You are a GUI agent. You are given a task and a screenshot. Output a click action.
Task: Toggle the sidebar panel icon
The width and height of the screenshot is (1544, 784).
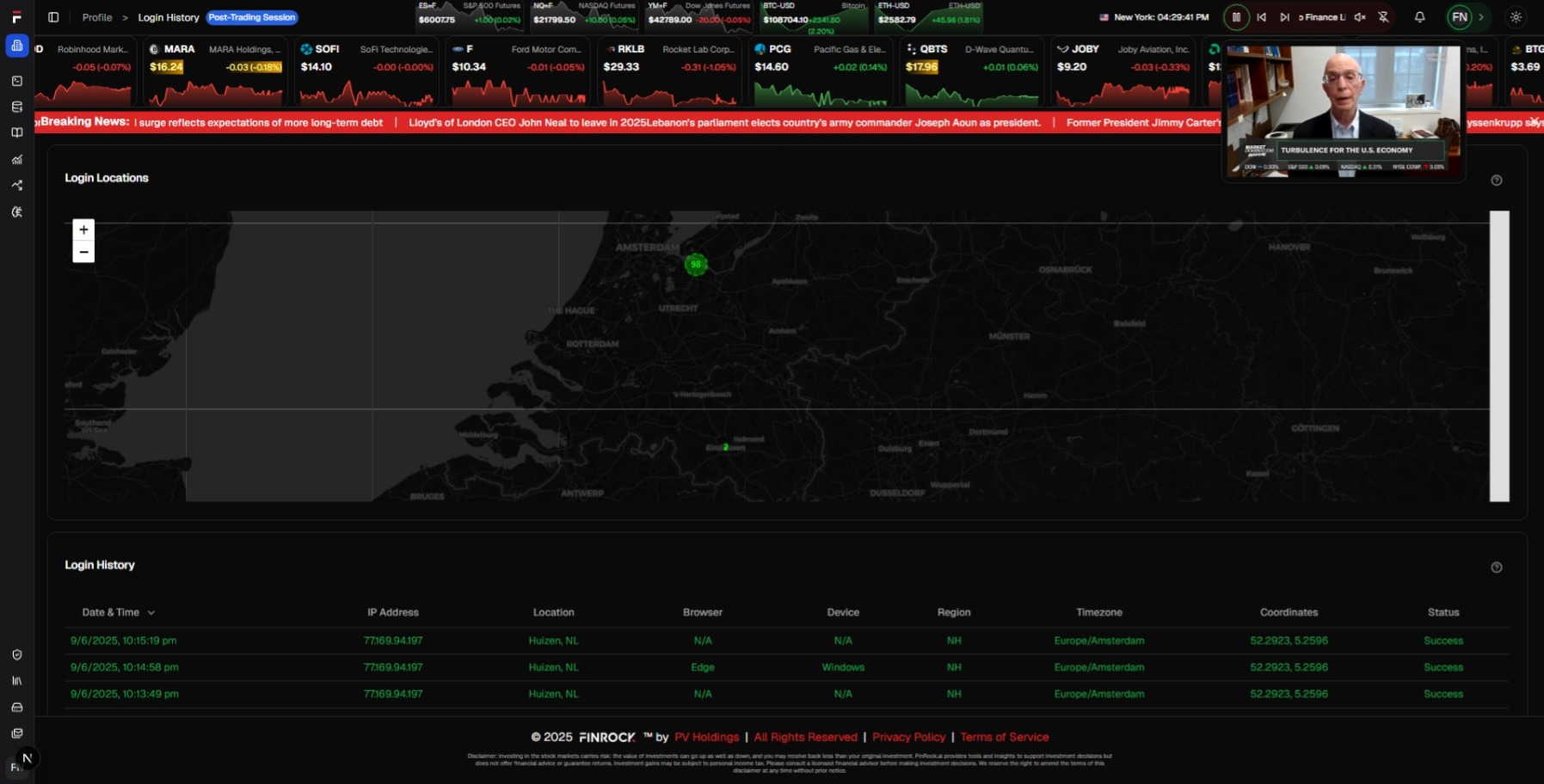coord(53,17)
